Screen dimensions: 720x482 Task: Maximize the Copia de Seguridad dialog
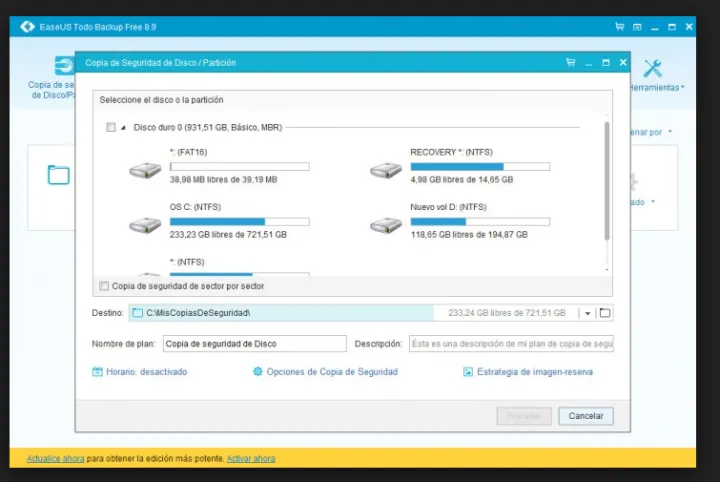(606, 62)
